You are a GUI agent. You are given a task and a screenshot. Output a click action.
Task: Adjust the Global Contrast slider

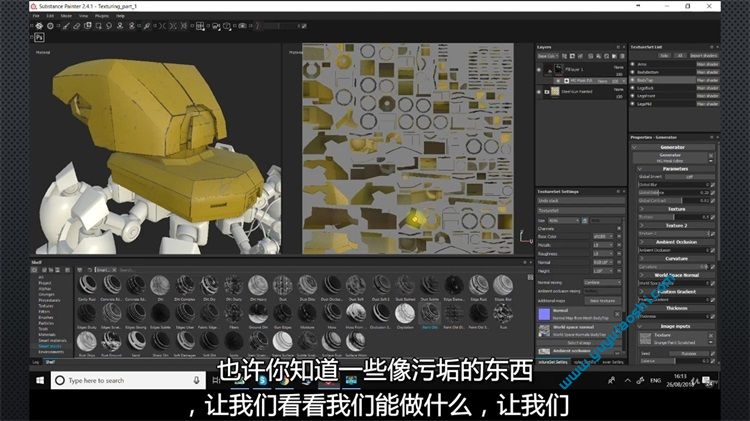pyautogui.click(x=674, y=200)
